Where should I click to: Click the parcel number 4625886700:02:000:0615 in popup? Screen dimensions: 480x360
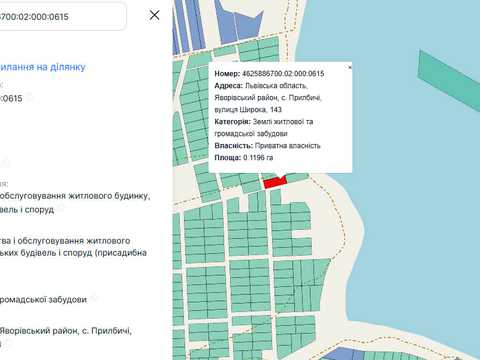coord(283,74)
